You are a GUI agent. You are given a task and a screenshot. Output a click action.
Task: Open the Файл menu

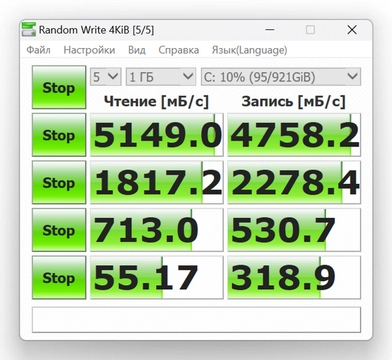pos(38,50)
